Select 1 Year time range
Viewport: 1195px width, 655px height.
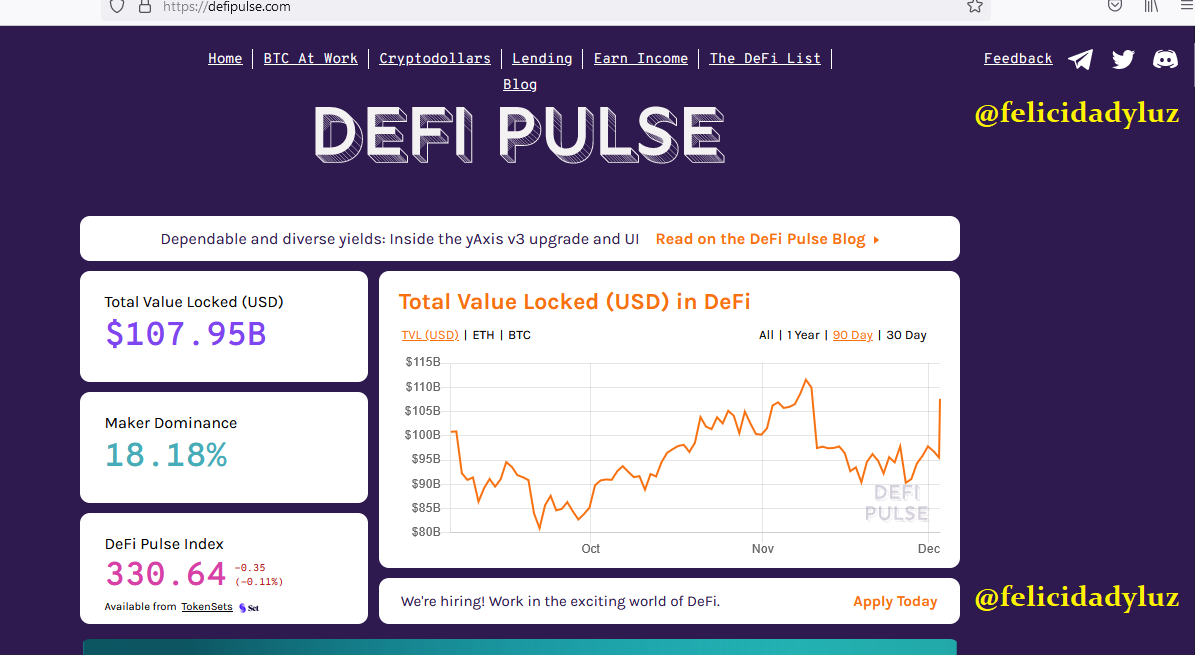[x=803, y=335]
